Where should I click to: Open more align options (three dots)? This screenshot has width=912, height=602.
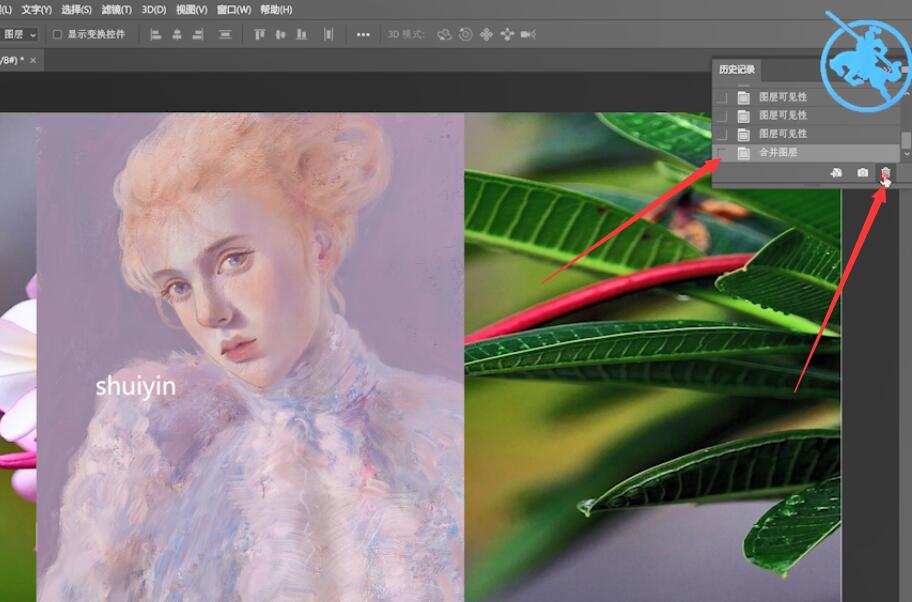click(363, 35)
